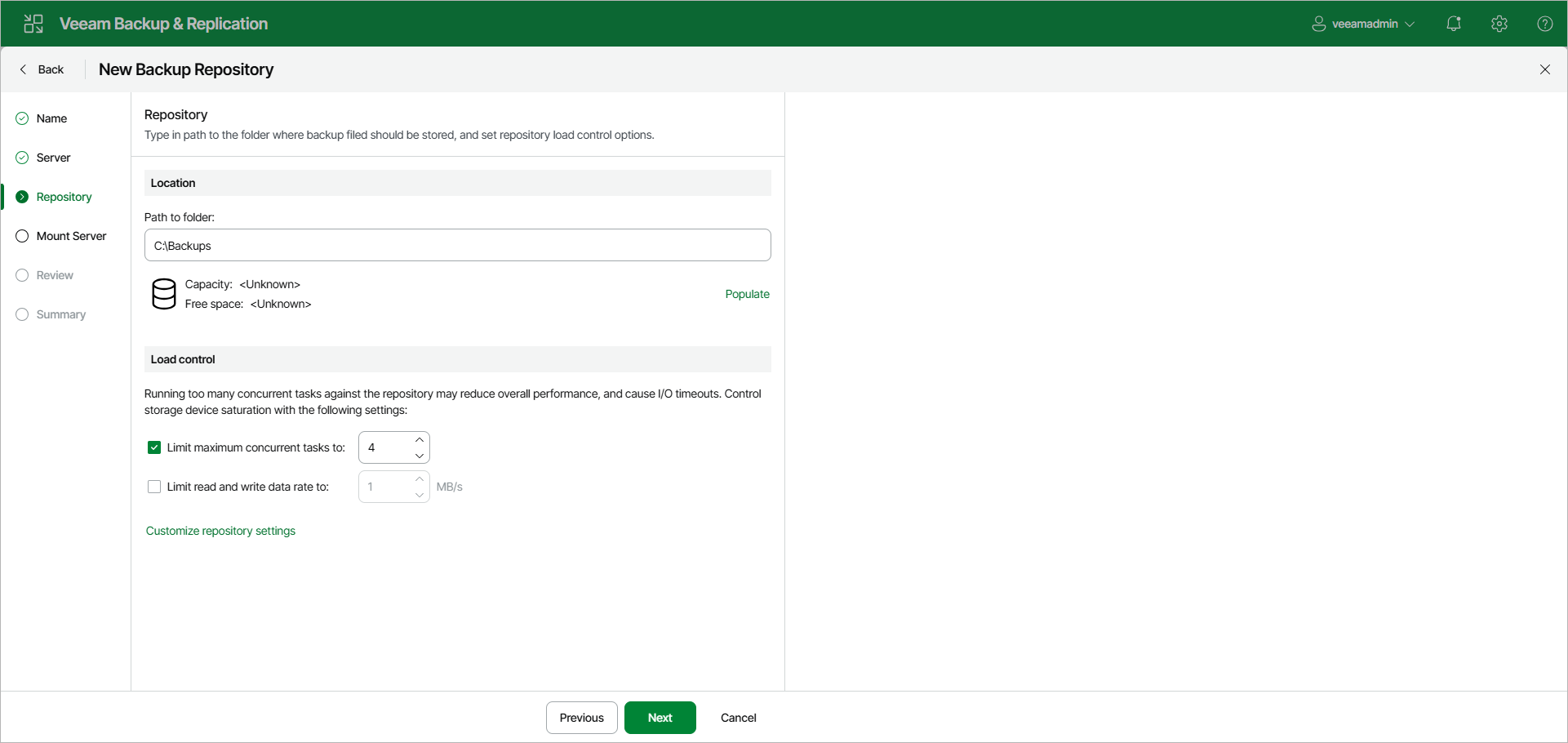
Task: Open the Name wizard step
Action: [x=51, y=118]
